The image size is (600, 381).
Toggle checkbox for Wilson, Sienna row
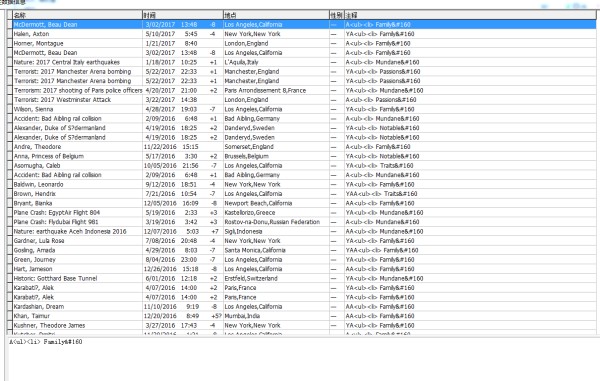10,109
